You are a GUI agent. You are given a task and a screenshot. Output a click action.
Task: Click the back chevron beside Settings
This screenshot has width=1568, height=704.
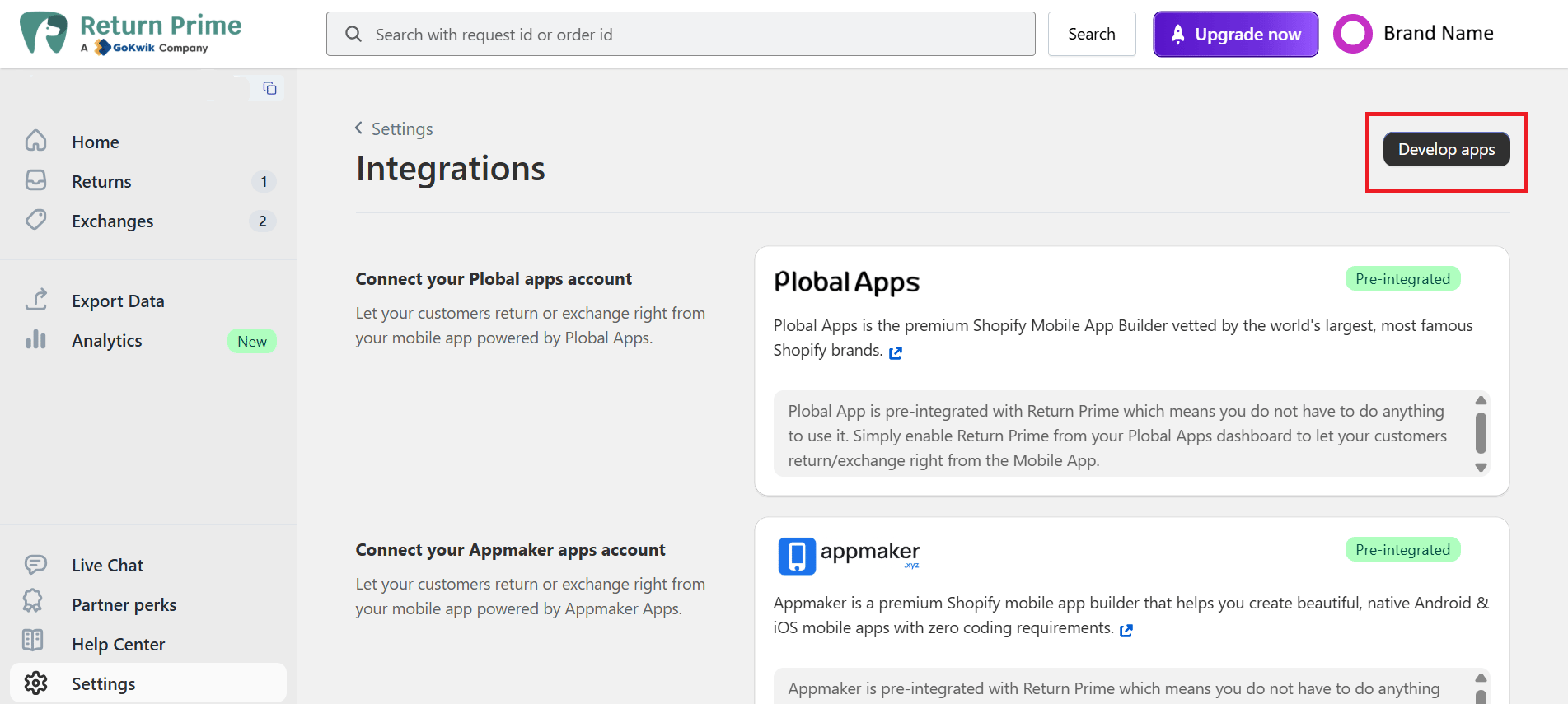click(x=358, y=128)
